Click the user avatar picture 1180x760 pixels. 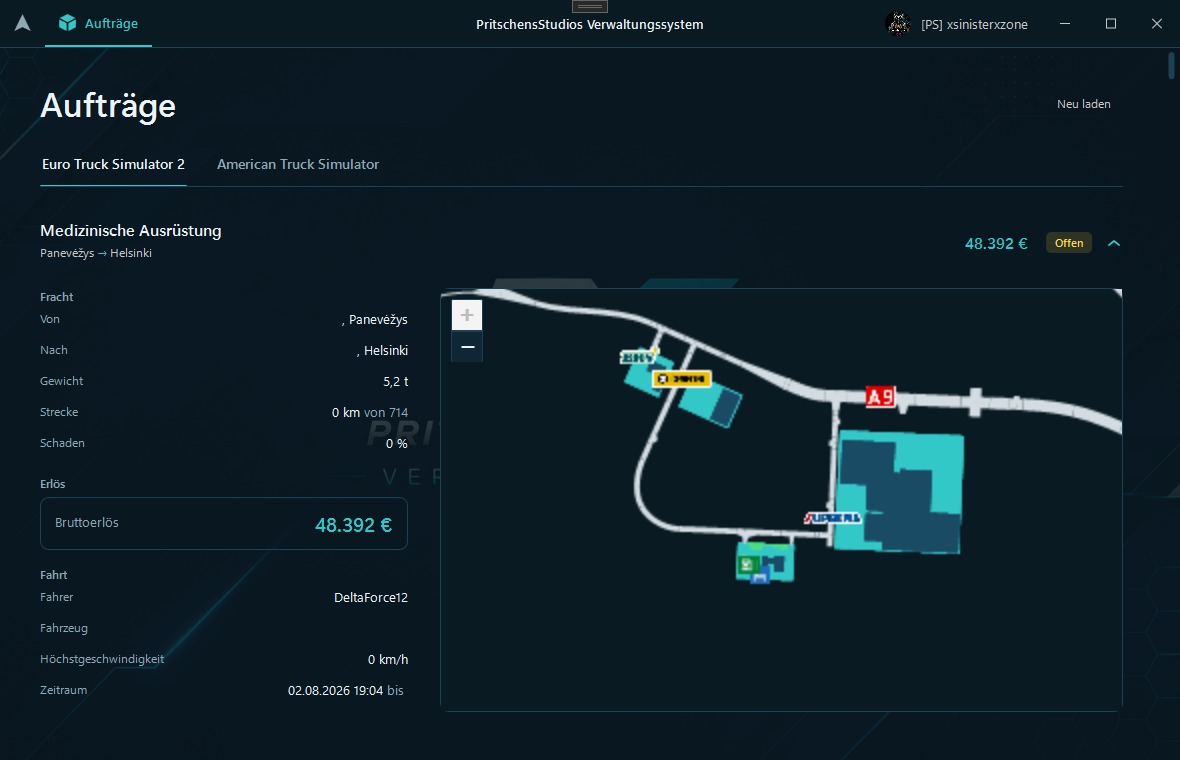(898, 24)
